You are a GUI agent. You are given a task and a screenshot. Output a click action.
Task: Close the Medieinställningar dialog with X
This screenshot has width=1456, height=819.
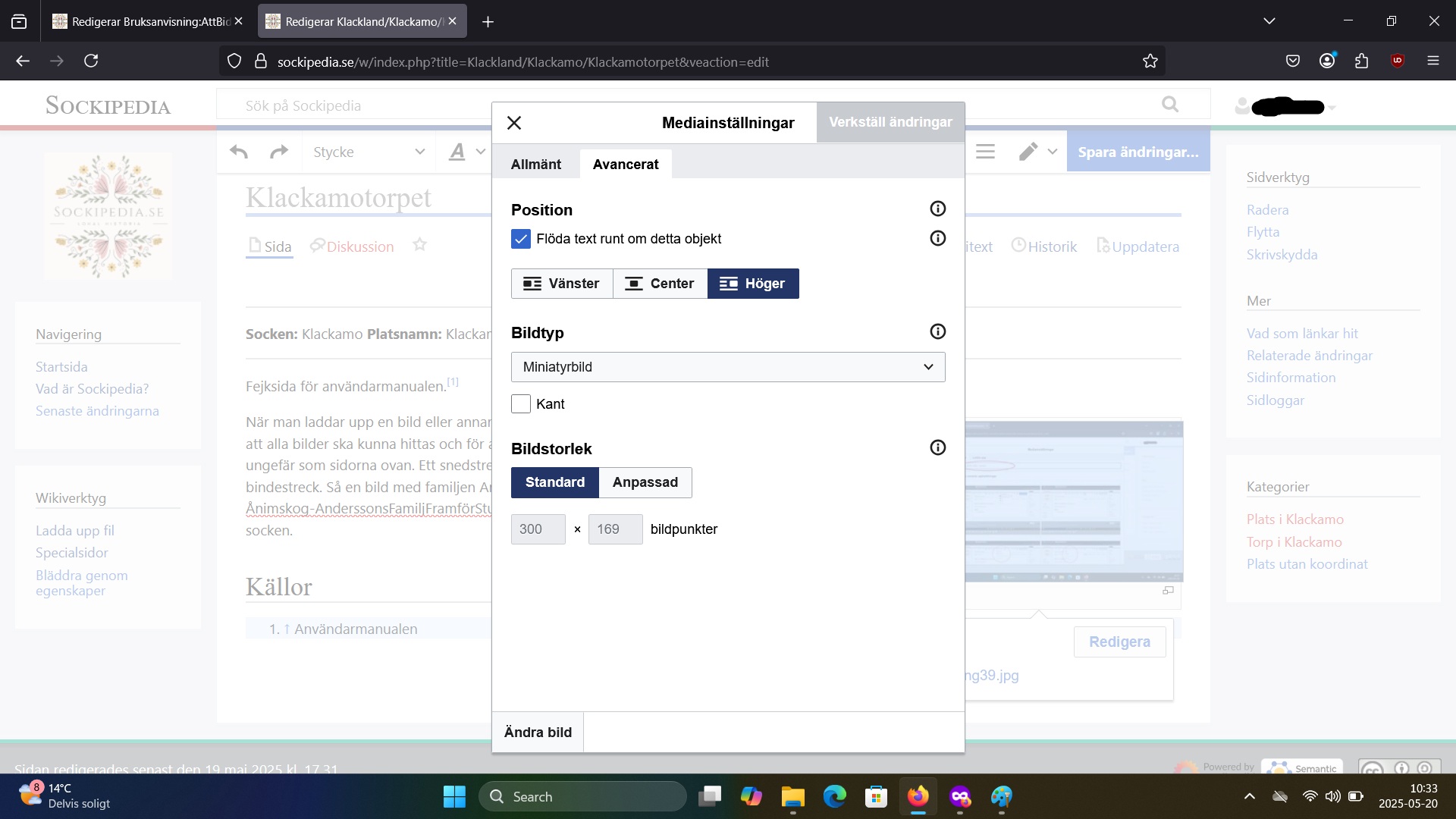pos(514,123)
